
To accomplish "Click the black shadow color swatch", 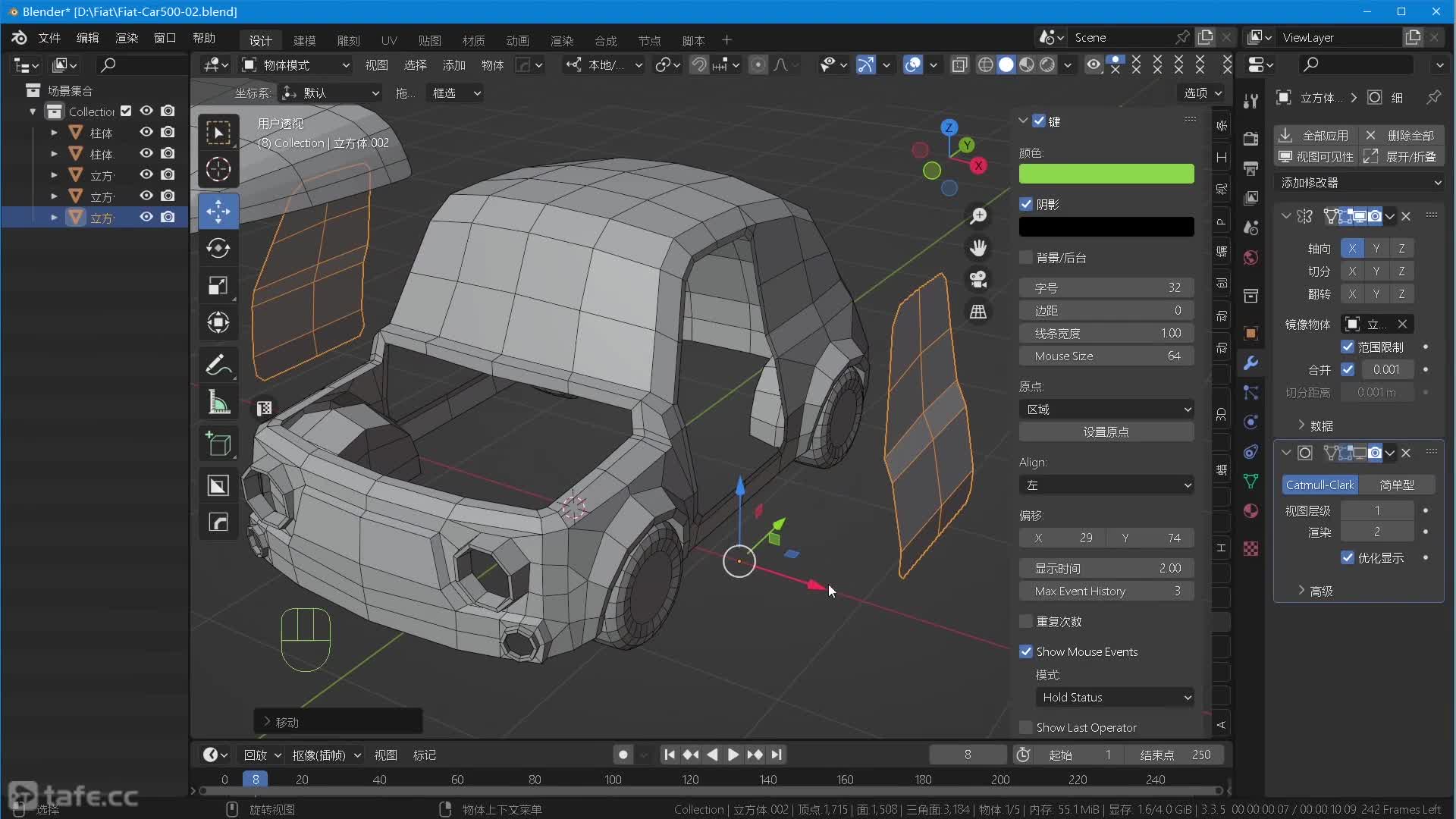I will (1106, 227).
